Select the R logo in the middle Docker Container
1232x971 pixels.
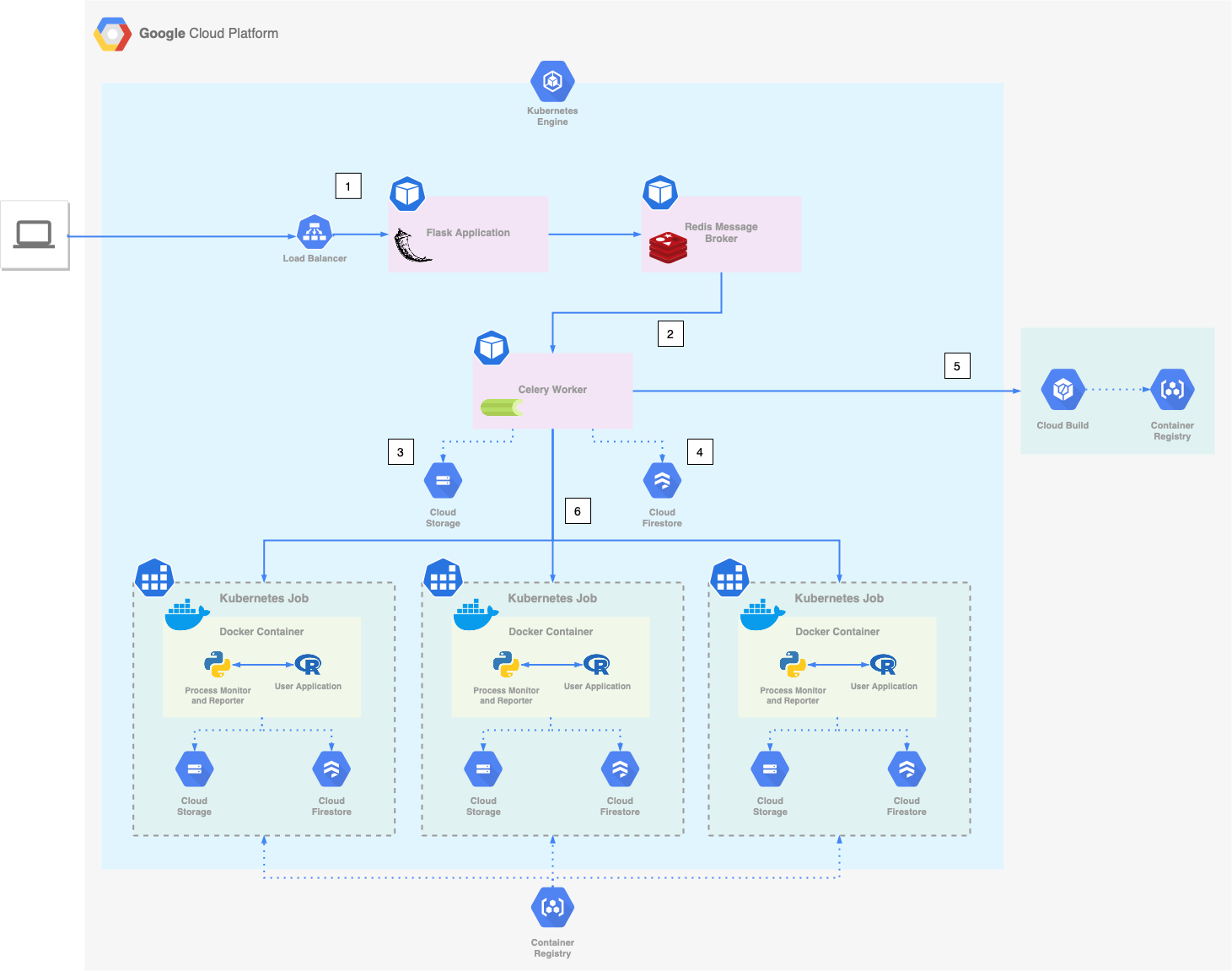tap(597, 665)
